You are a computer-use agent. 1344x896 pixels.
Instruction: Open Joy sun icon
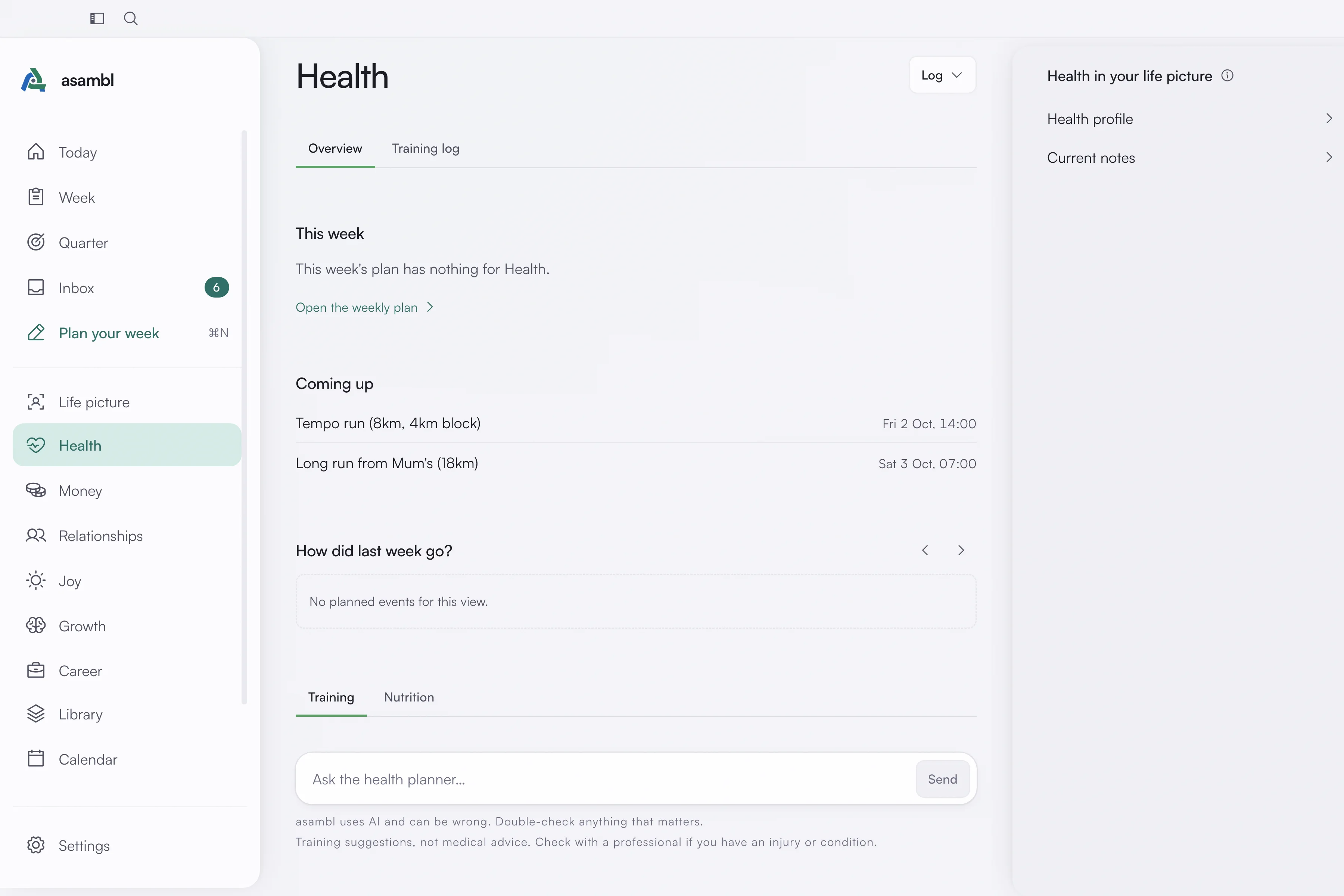(x=36, y=581)
